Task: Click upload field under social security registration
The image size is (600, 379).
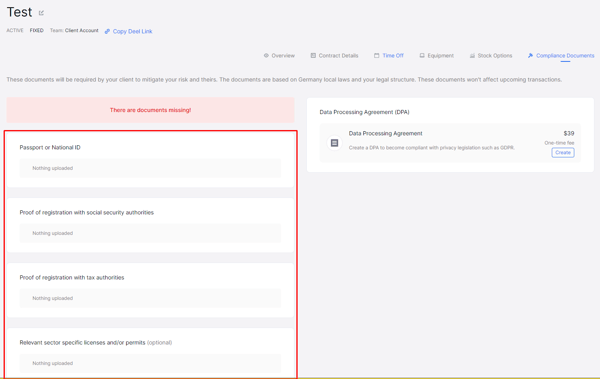Action: tap(150, 233)
